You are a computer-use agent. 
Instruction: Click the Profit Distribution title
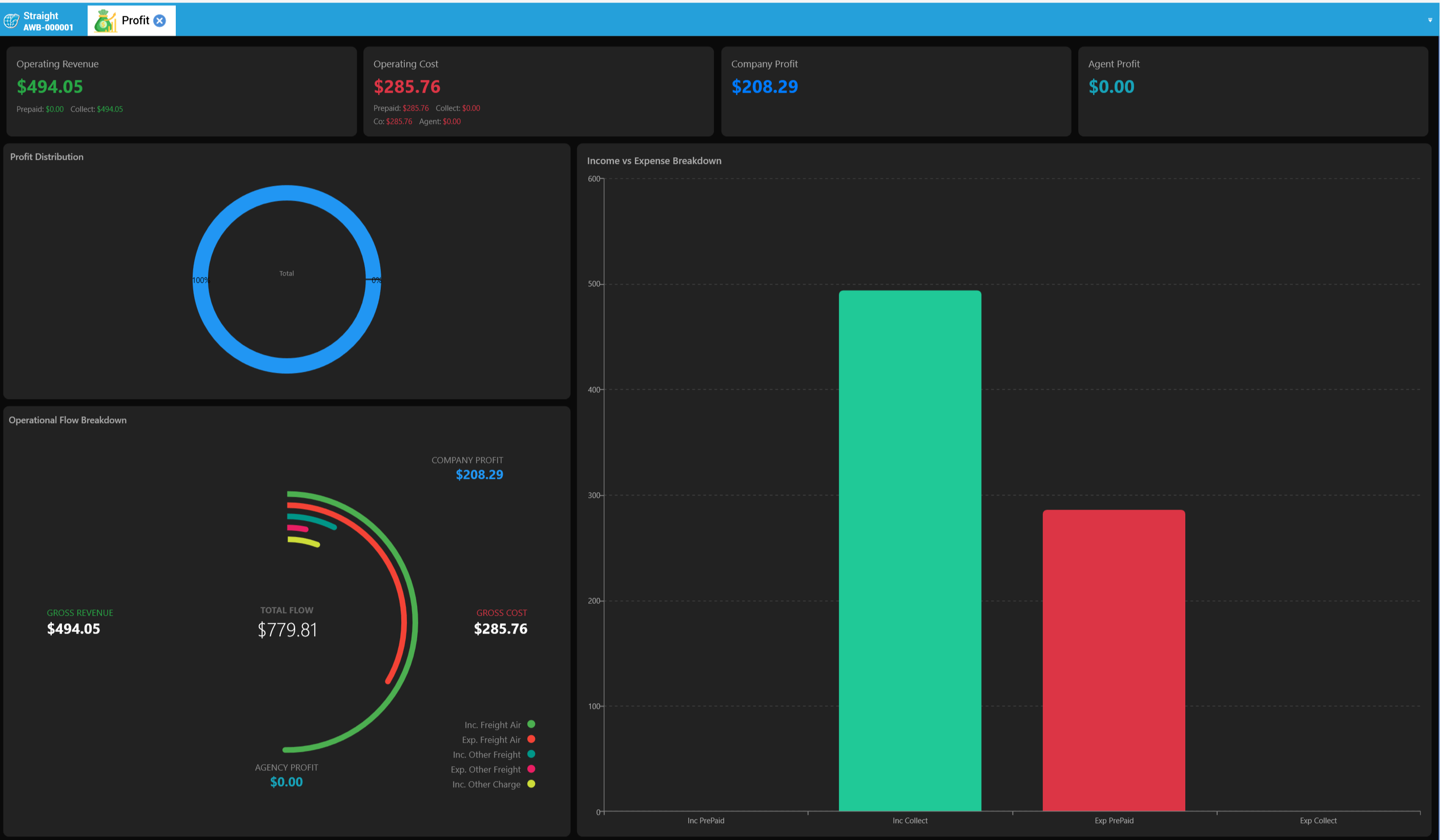coord(46,156)
